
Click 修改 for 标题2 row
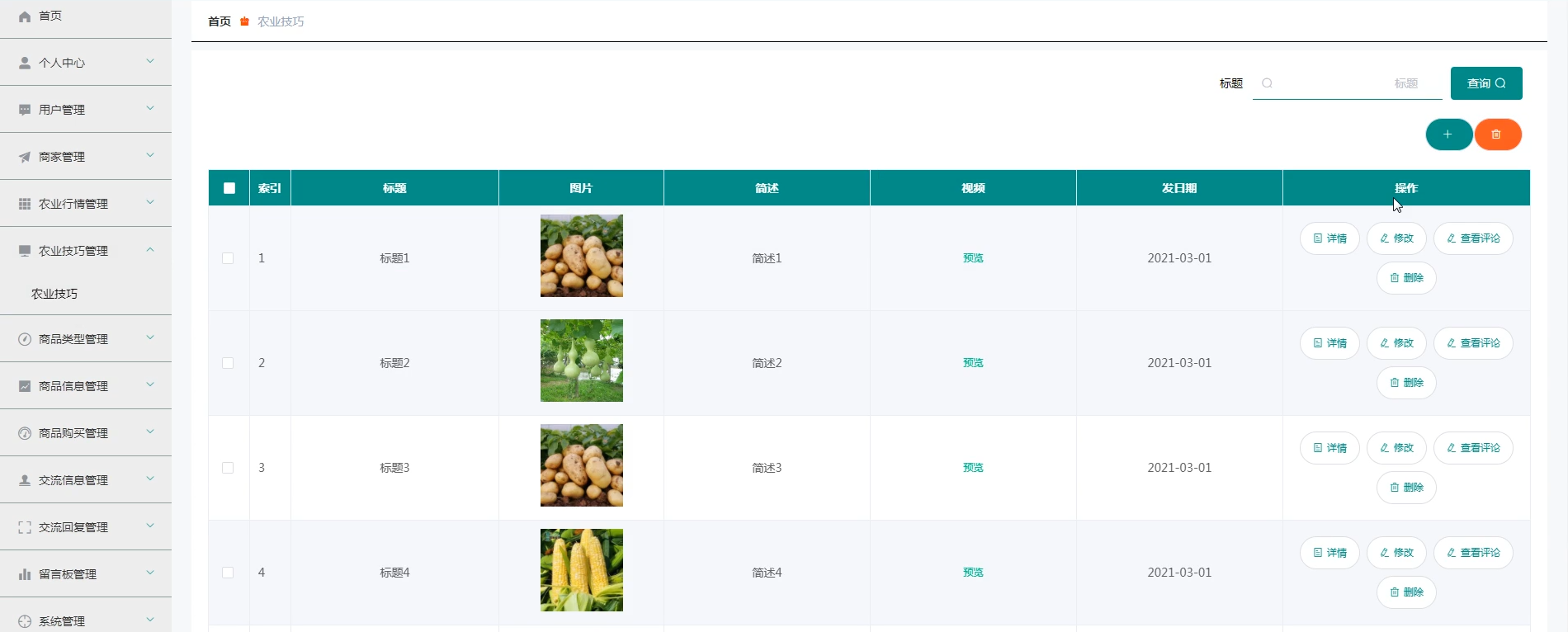[1396, 343]
